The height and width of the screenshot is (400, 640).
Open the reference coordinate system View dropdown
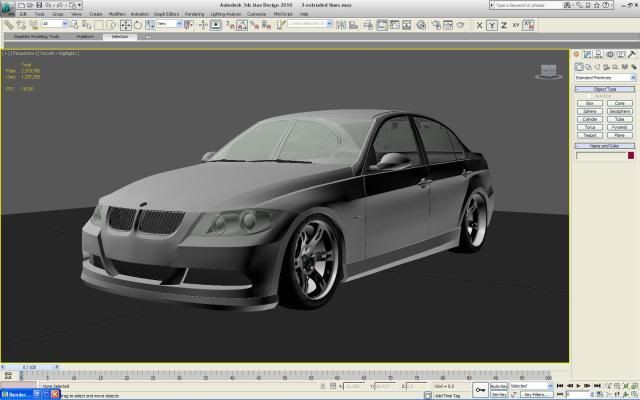169,24
